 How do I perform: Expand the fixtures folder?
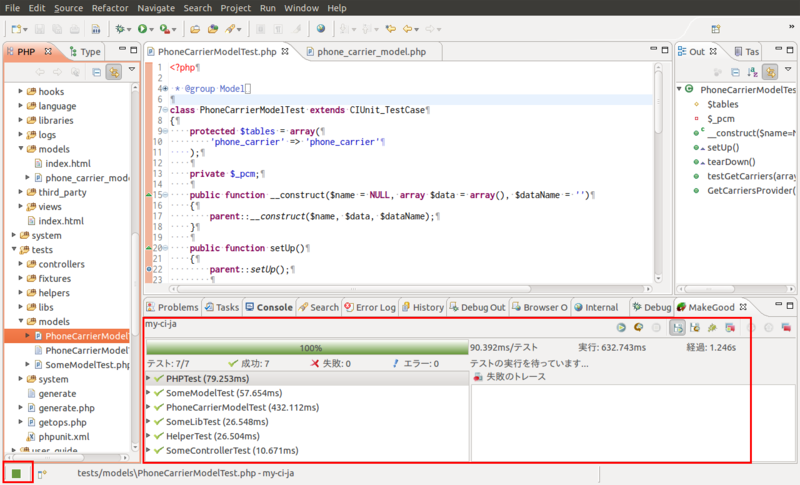click(20, 278)
